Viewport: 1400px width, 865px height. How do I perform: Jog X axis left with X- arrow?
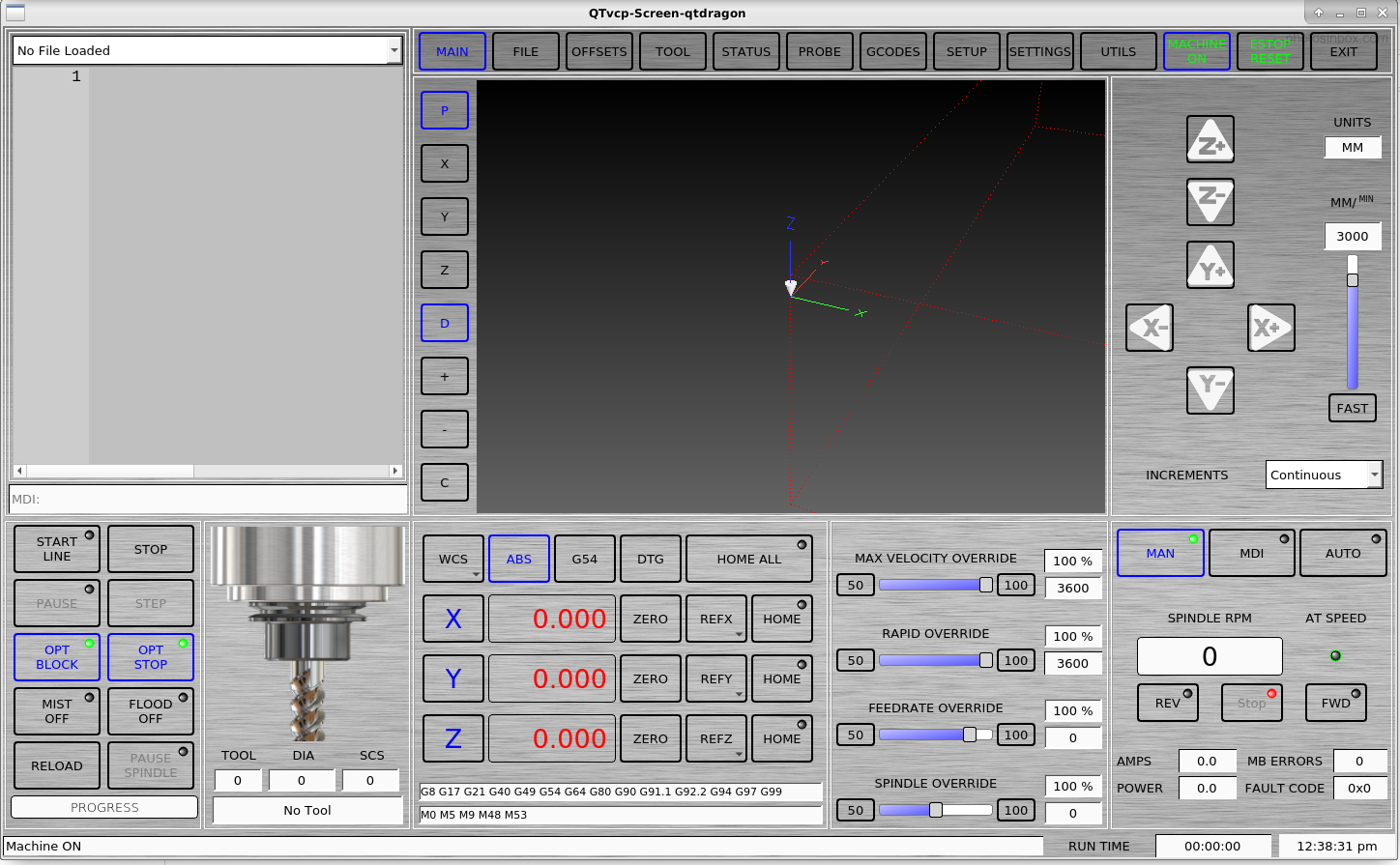tap(1150, 328)
